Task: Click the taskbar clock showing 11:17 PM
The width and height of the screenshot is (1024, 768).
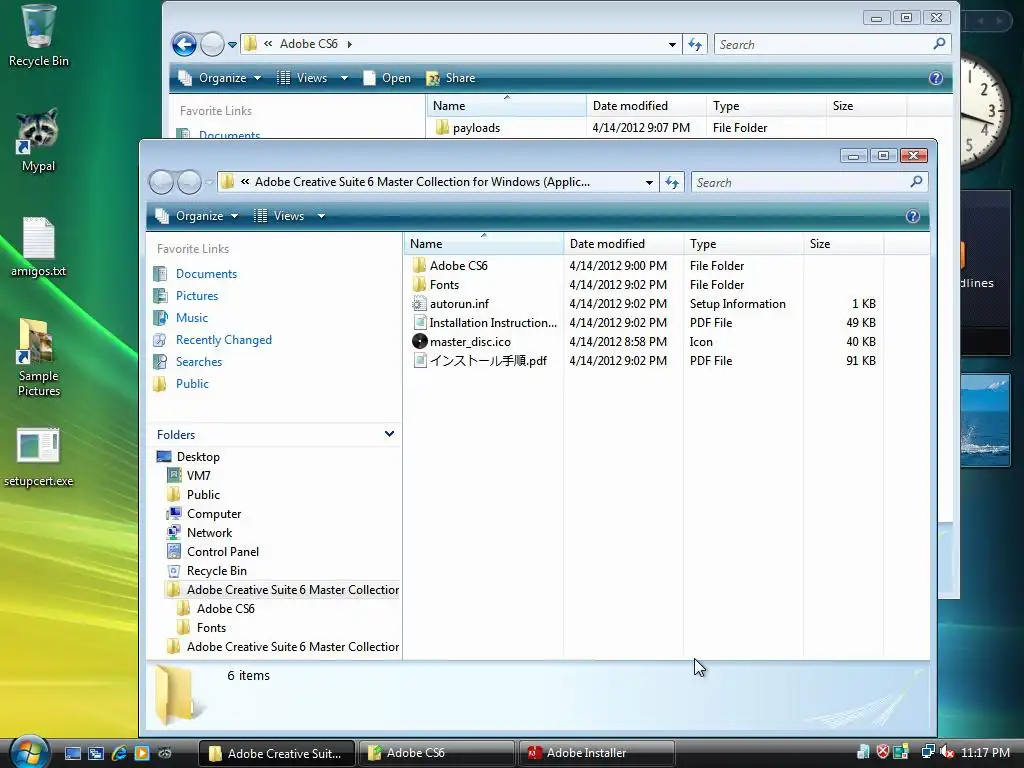Action: 985,752
